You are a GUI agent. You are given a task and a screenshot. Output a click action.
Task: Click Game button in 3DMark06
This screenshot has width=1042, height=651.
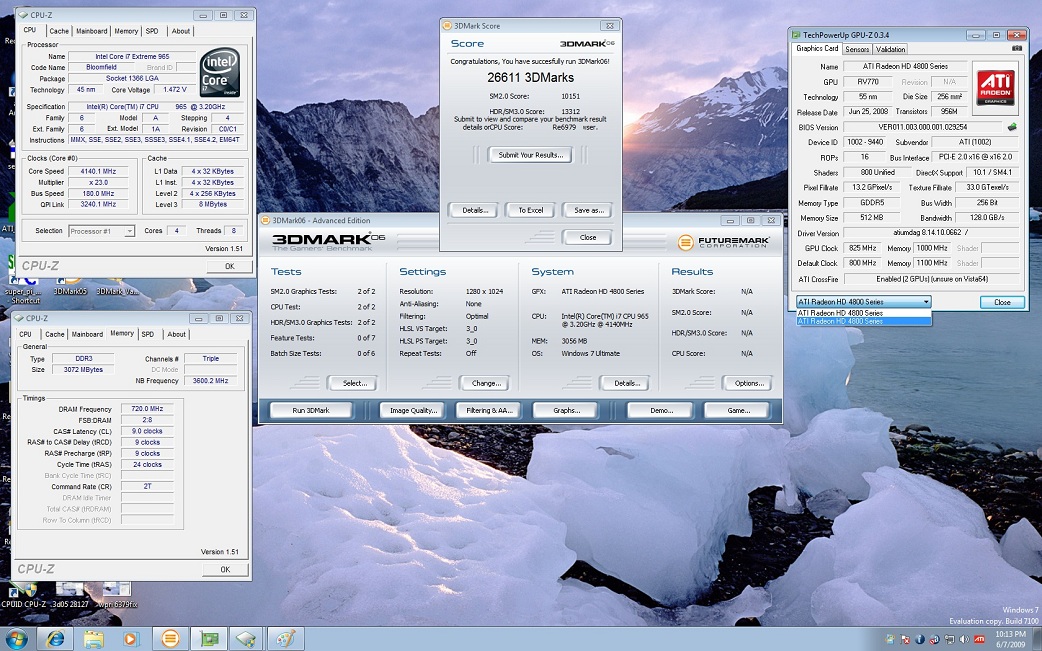point(738,410)
